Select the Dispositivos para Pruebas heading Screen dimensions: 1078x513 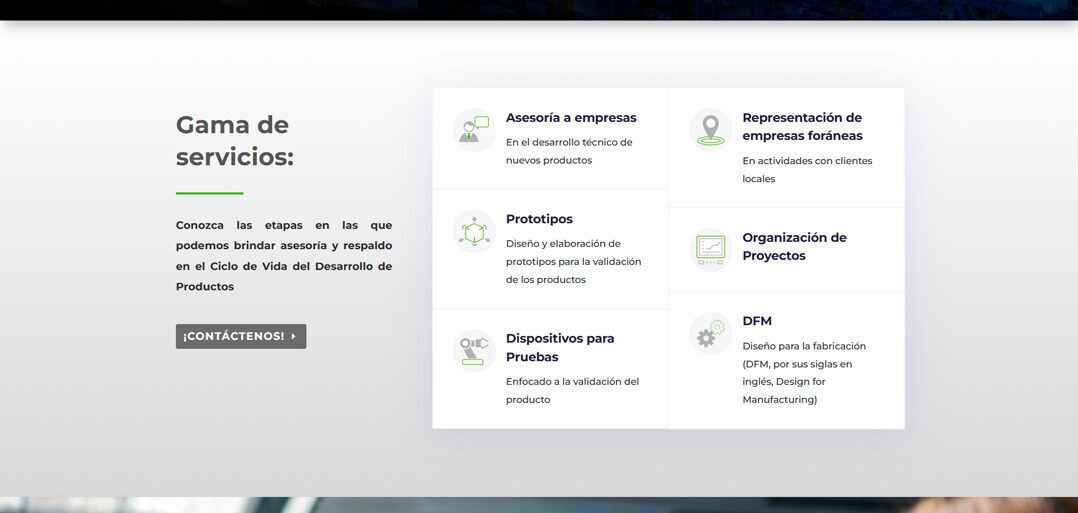pyautogui.click(x=560, y=348)
